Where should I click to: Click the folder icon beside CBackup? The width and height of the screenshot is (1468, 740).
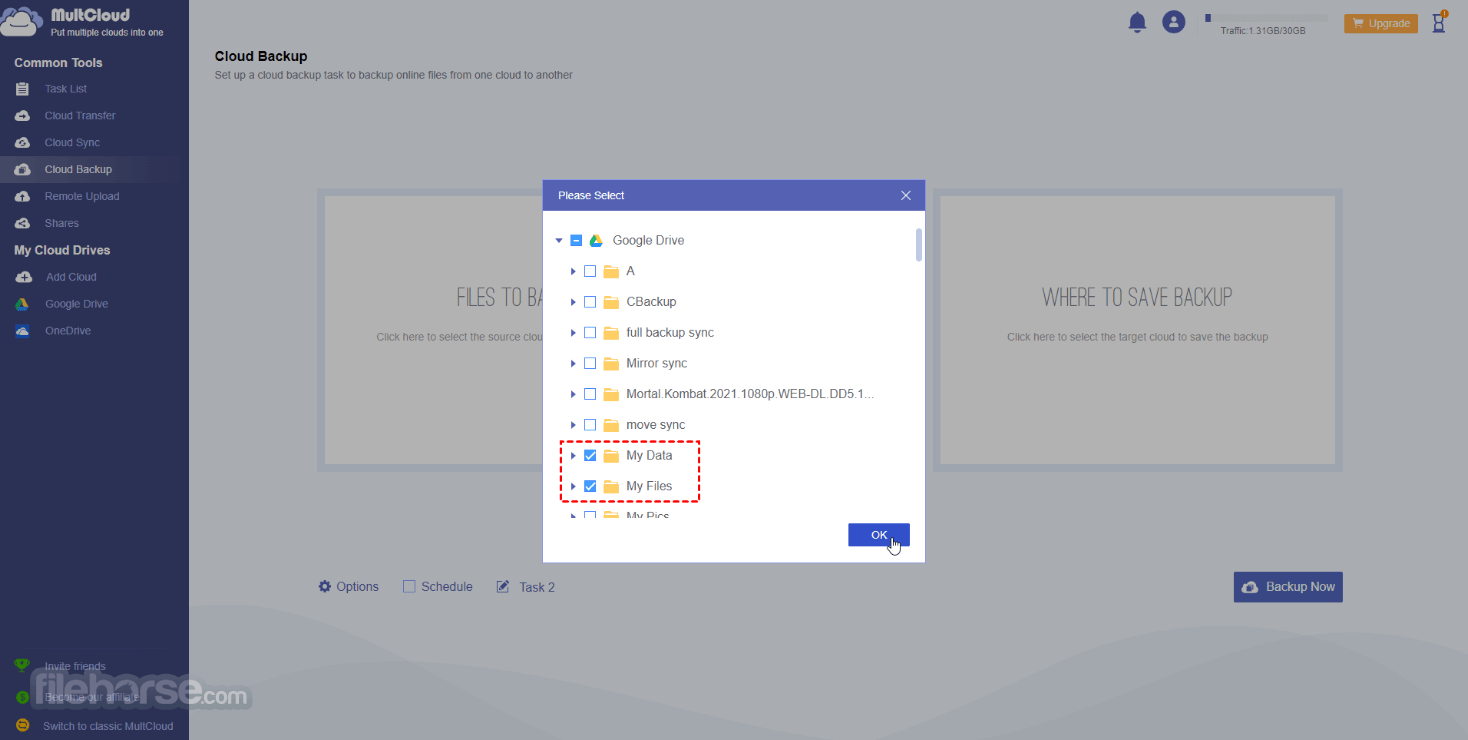tap(611, 302)
